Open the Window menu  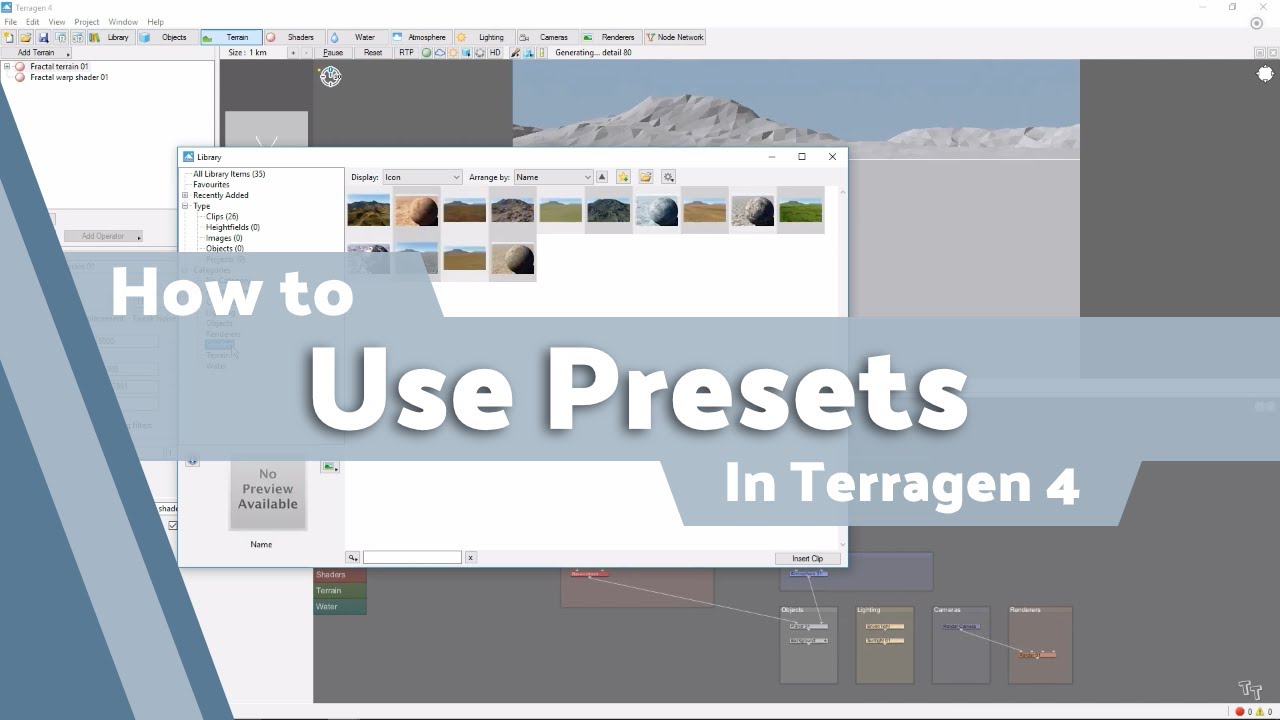pyautogui.click(x=123, y=22)
